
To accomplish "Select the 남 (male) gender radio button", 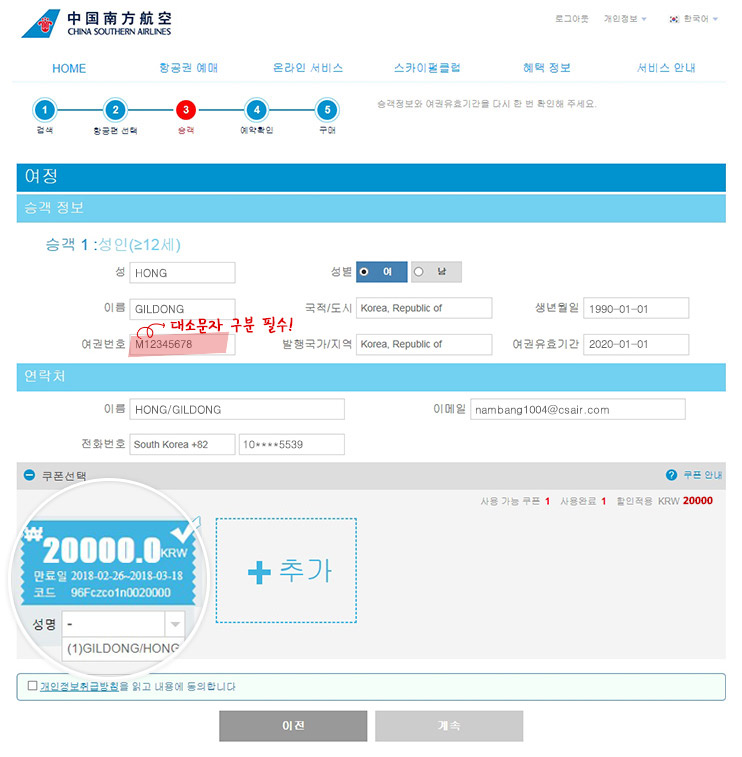I will [419, 272].
